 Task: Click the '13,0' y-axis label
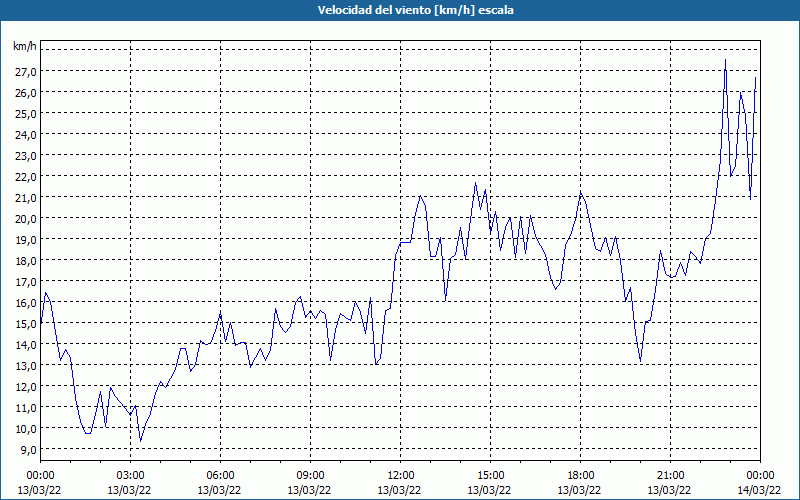(26, 366)
